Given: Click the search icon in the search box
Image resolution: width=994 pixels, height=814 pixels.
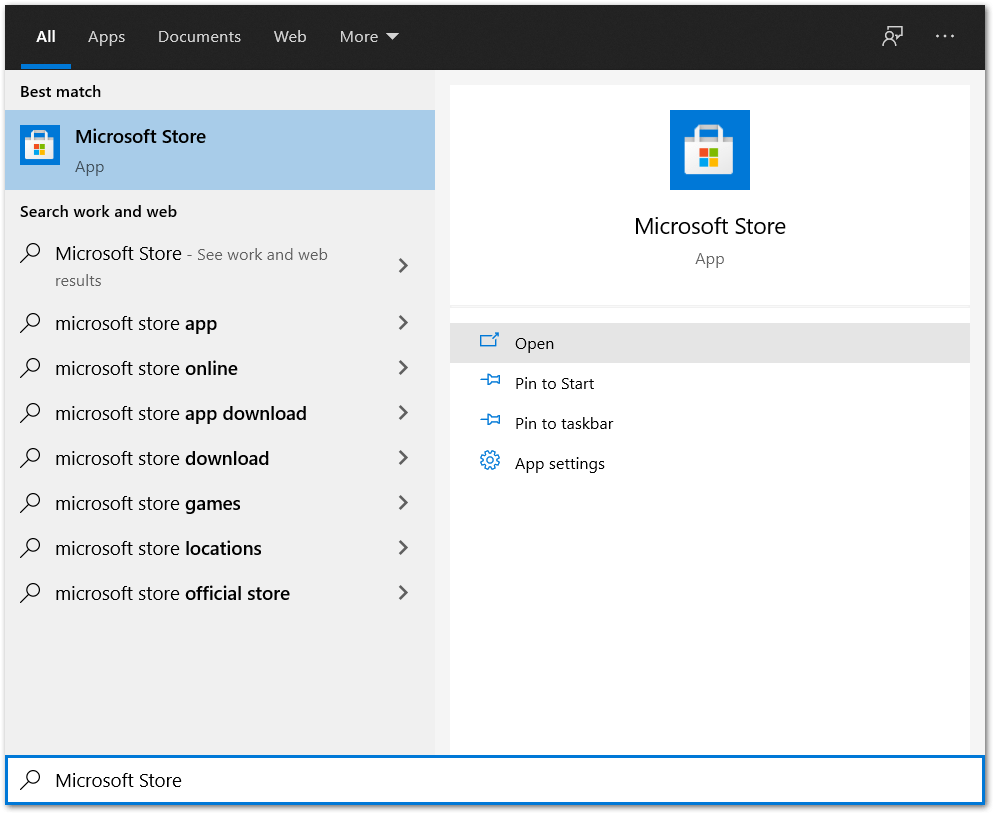Looking at the screenshot, I should click(x=30, y=780).
